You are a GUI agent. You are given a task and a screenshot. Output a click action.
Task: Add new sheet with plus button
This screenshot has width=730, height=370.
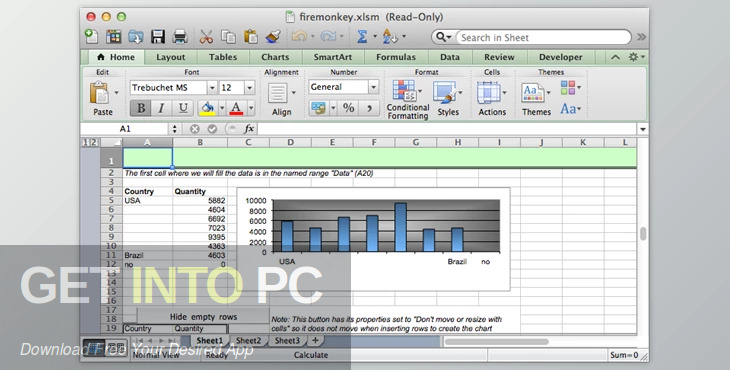(x=315, y=341)
